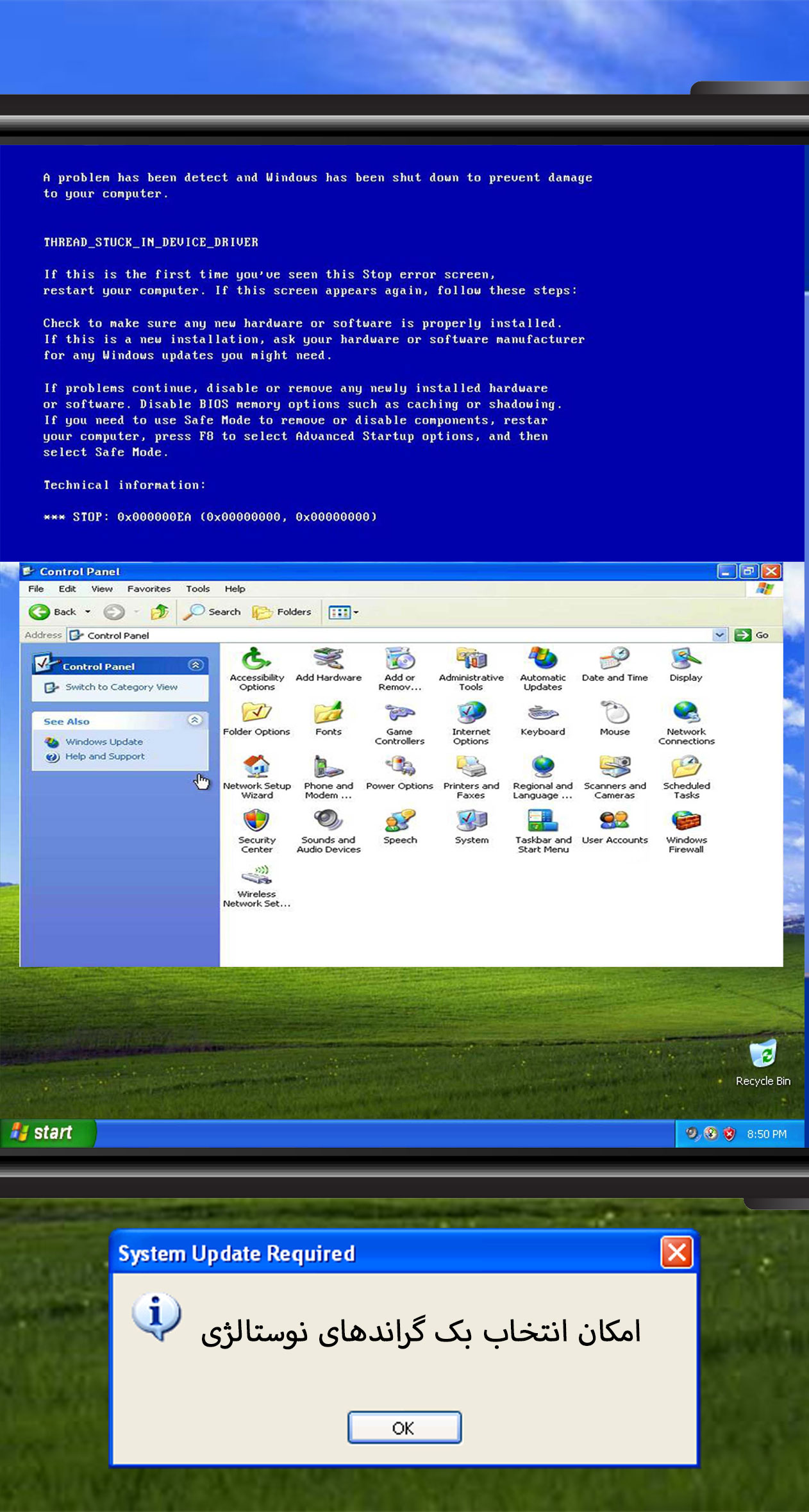
Task: Open the Edit menu
Action: (x=67, y=589)
